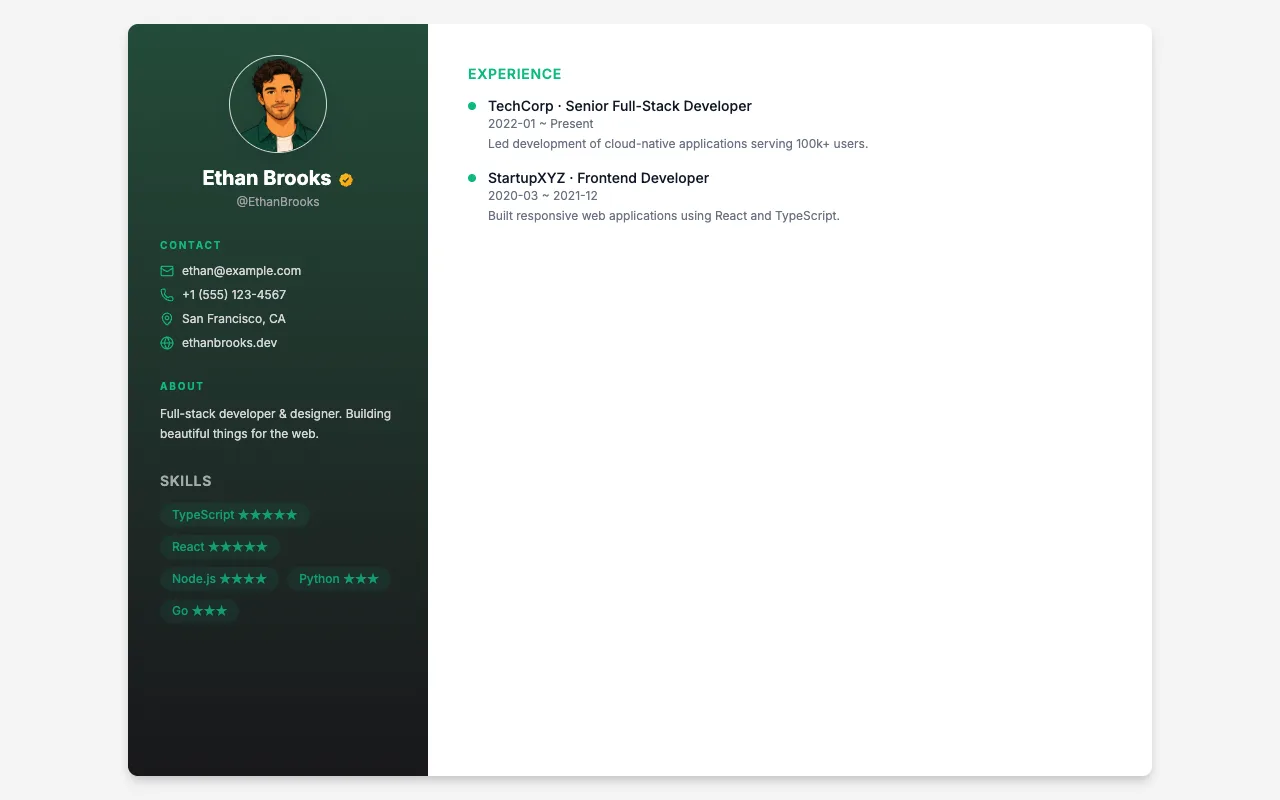Click the 2022-01 ~ Present date range
Image resolution: width=1280 pixels, height=800 pixels.
coord(541,124)
